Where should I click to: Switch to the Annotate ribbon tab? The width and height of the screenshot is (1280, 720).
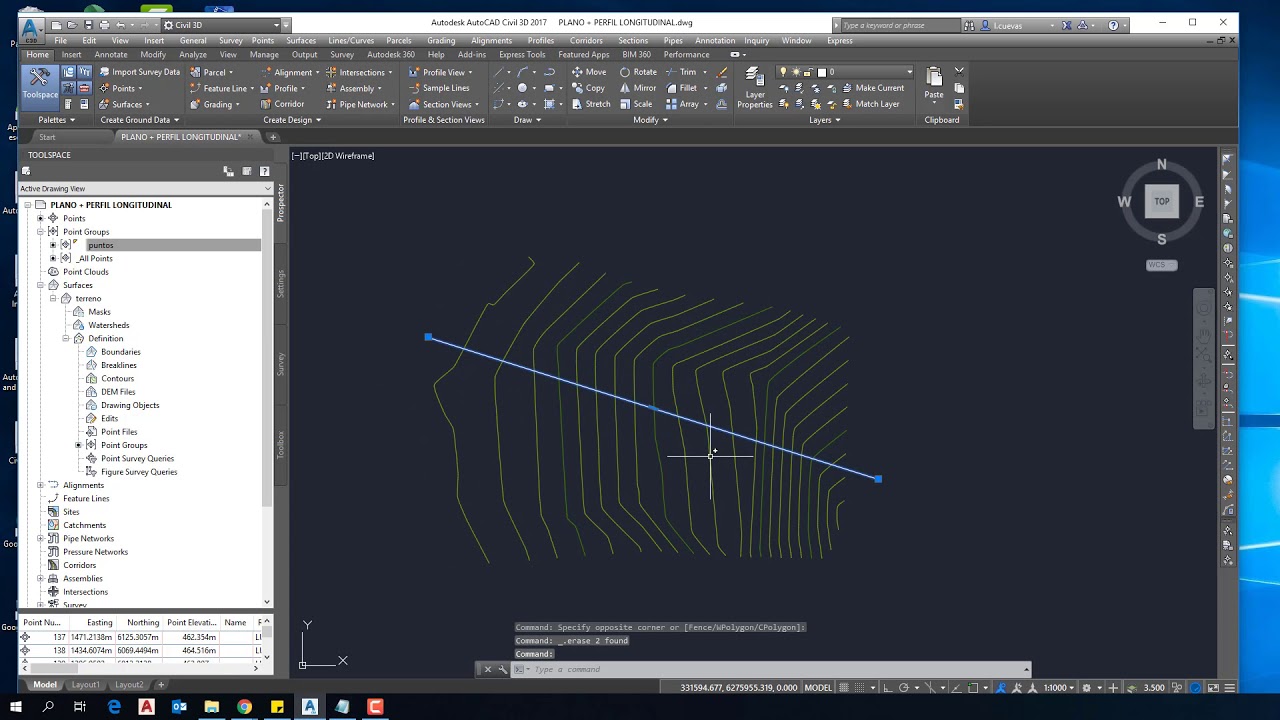[x=110, y=54]
